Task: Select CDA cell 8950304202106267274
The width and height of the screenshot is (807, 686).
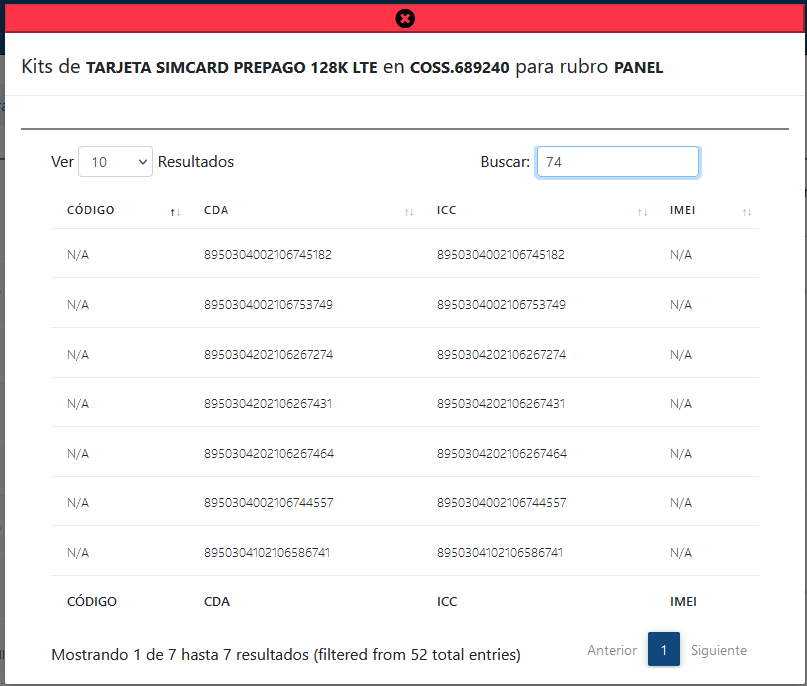Action: click(x=268, y=354)
